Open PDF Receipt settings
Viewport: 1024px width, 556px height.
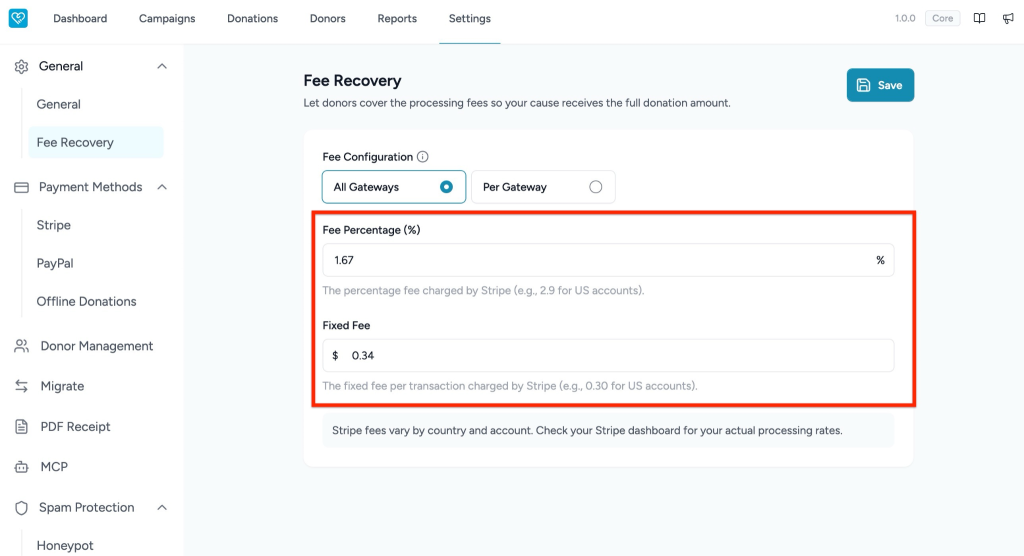coord(75,427)
